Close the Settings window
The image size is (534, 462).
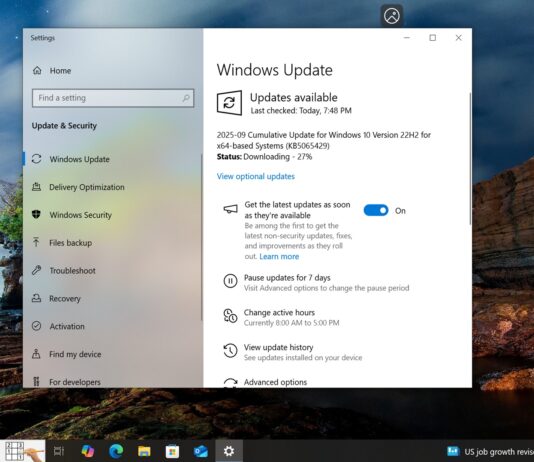[x=459, y=37]
